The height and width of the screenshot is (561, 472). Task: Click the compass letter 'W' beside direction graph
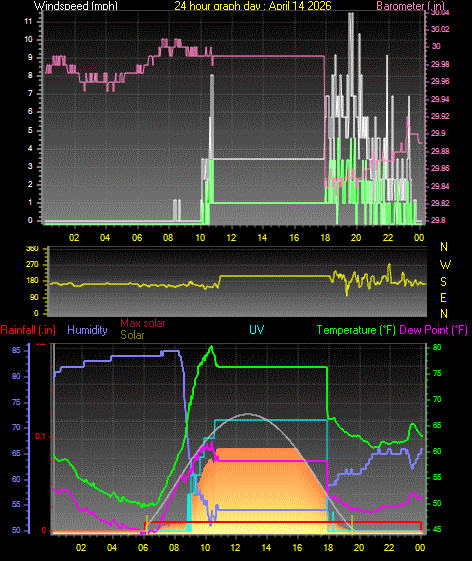pyautogui.click(x=445, y=265)
